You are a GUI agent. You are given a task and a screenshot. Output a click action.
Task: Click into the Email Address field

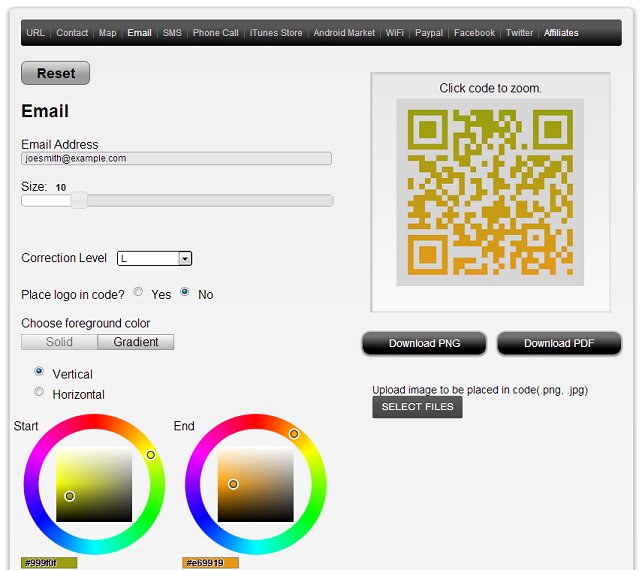tap(176, 158)
